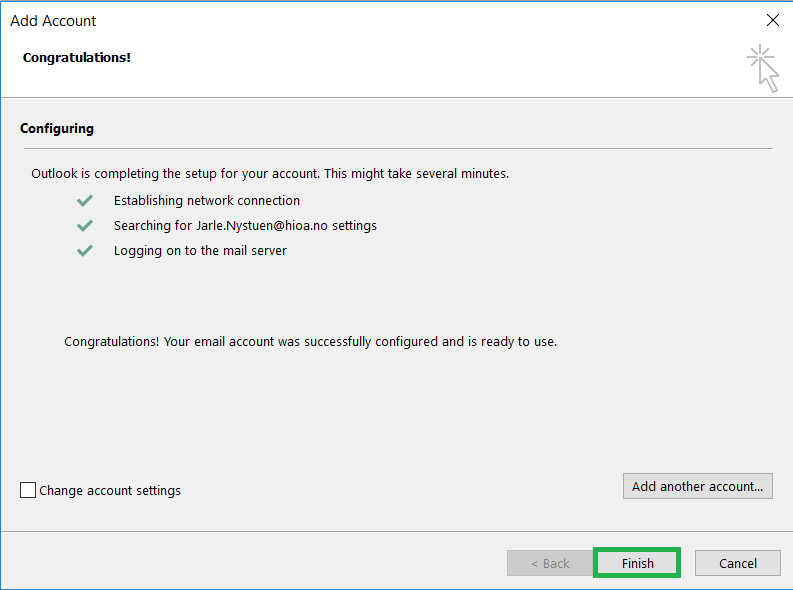This screenshot has height=590, width=793.
Task: Click checkmark beside Logging on to server
Action: tap(84, 251)
